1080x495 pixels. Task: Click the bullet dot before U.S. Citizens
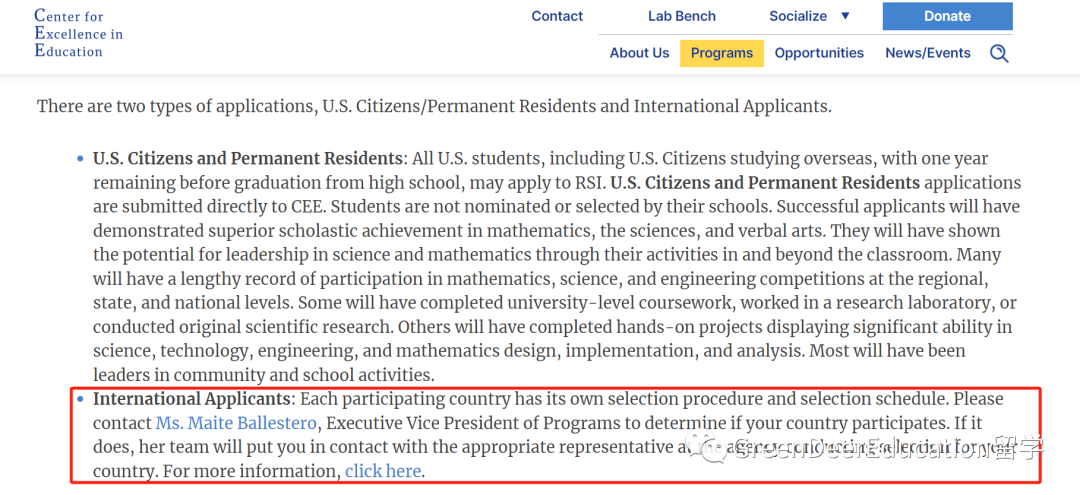81,159
